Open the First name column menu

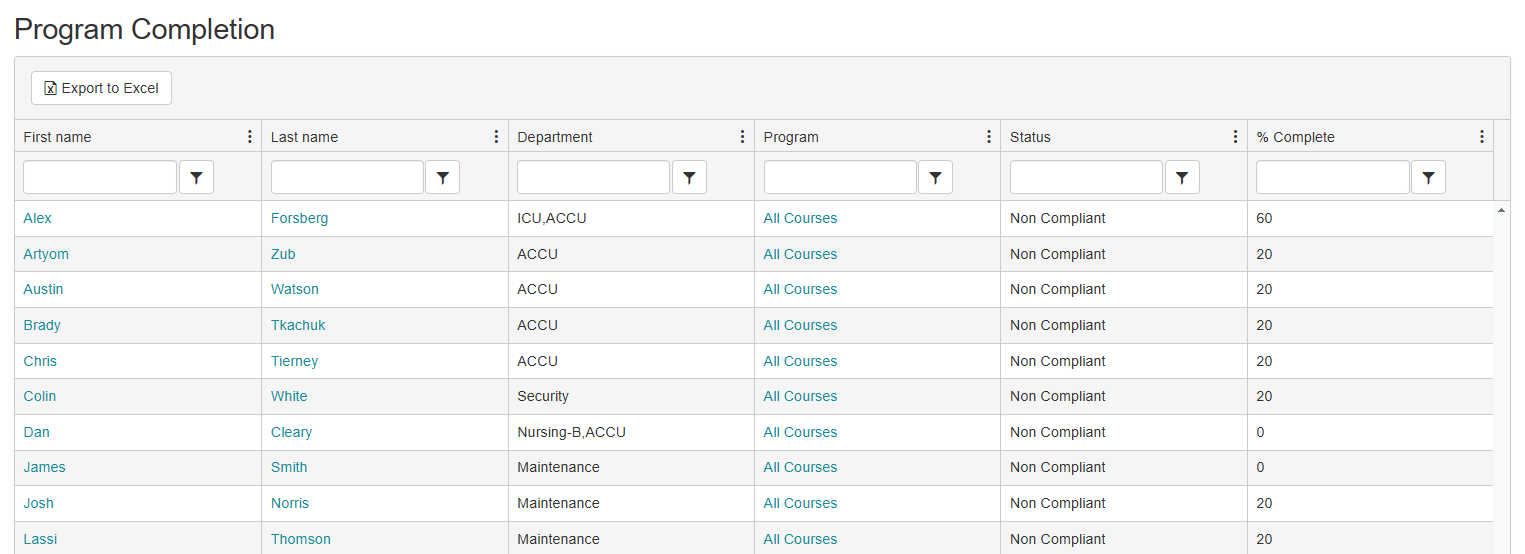[249, 137]
